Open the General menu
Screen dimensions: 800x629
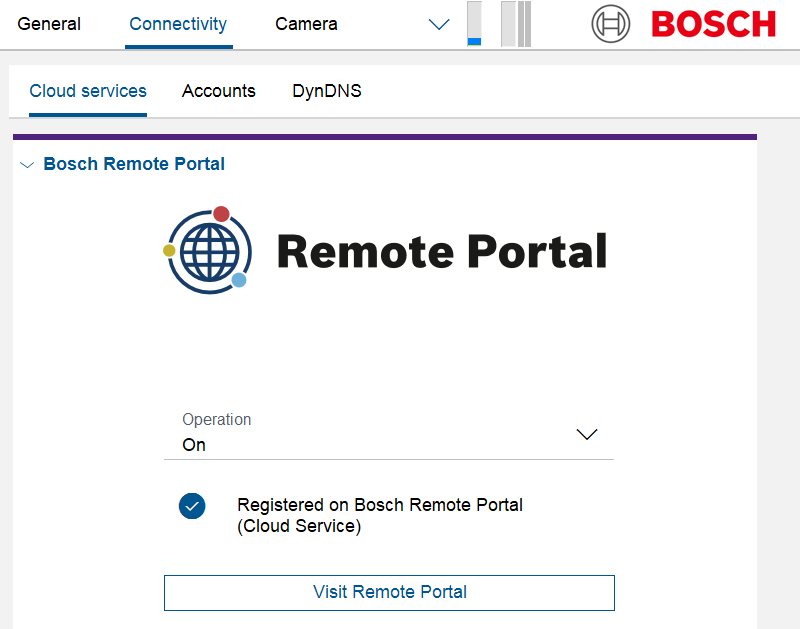pyautogui.click(x=49, y=24)
